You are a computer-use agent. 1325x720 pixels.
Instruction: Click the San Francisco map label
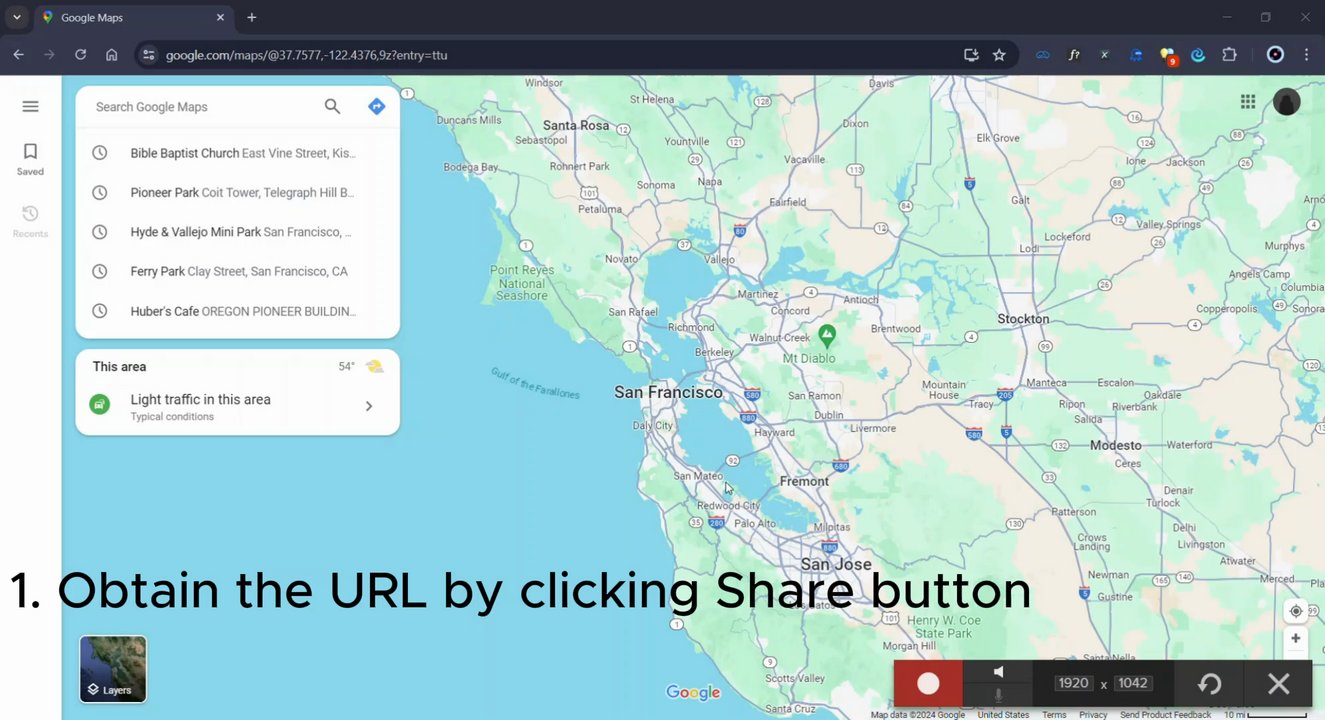[x=668, y=393]
